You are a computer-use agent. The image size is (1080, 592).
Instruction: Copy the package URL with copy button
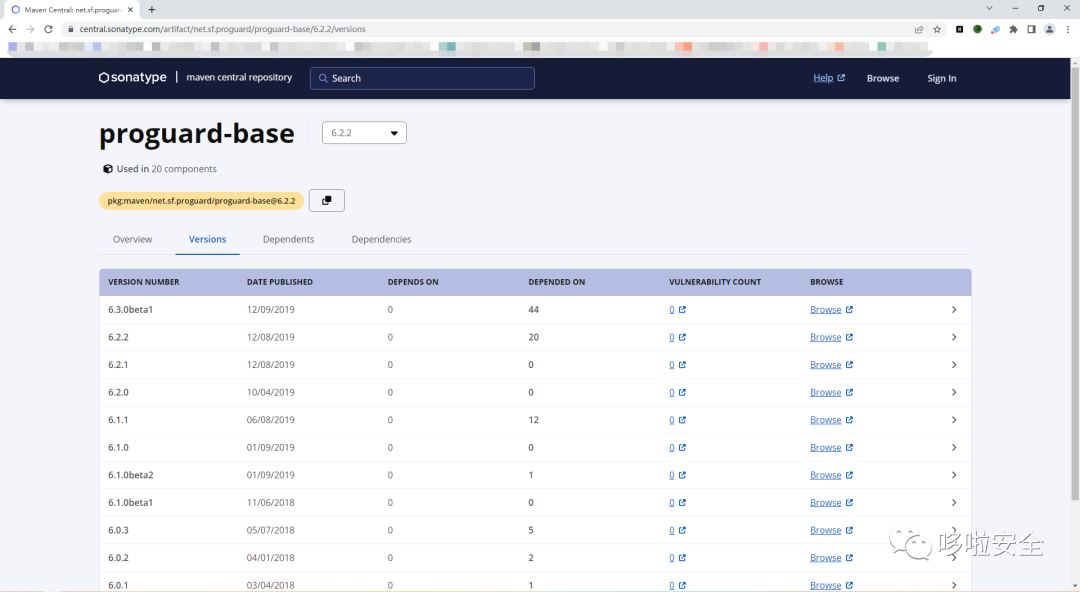point(326,201)
